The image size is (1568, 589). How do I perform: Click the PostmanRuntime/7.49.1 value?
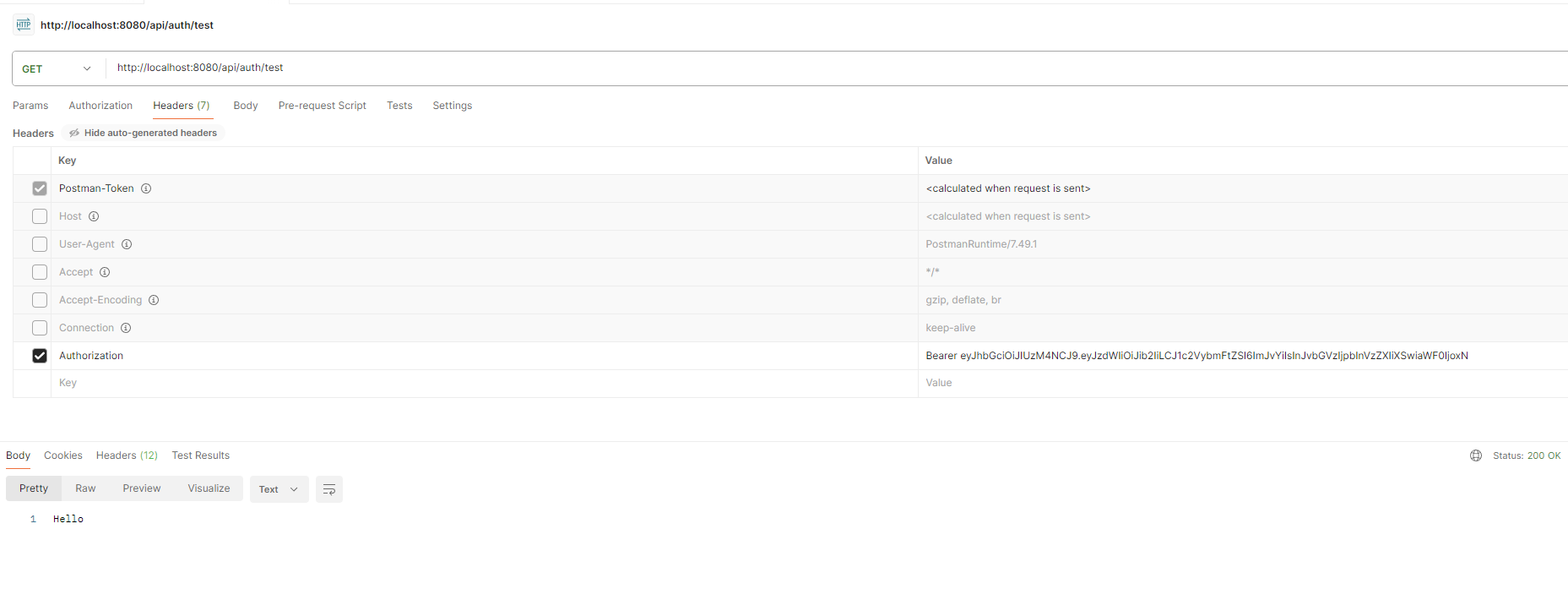click(x=981, y=244)
